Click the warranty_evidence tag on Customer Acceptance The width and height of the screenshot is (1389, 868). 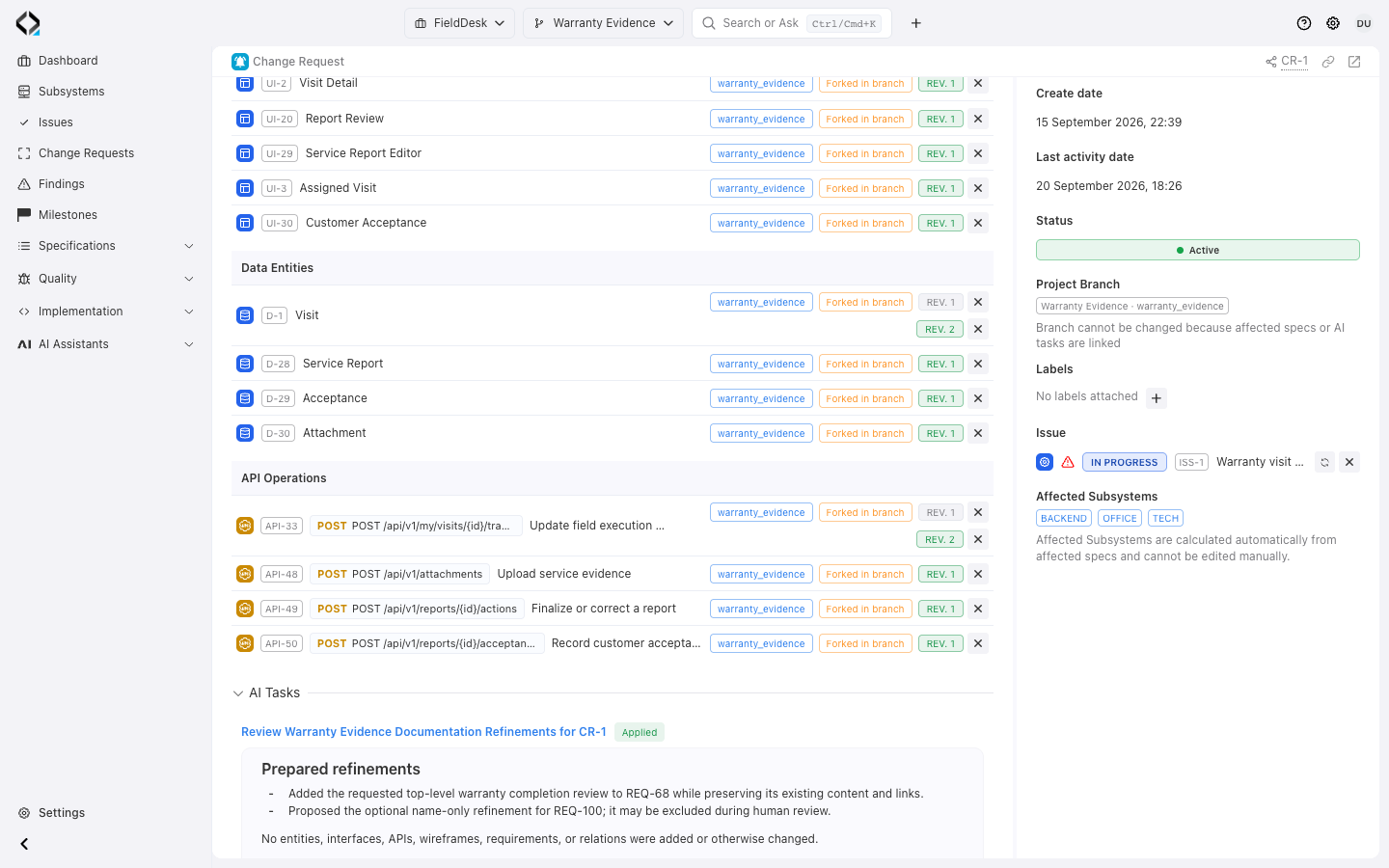tap(761, 223)
